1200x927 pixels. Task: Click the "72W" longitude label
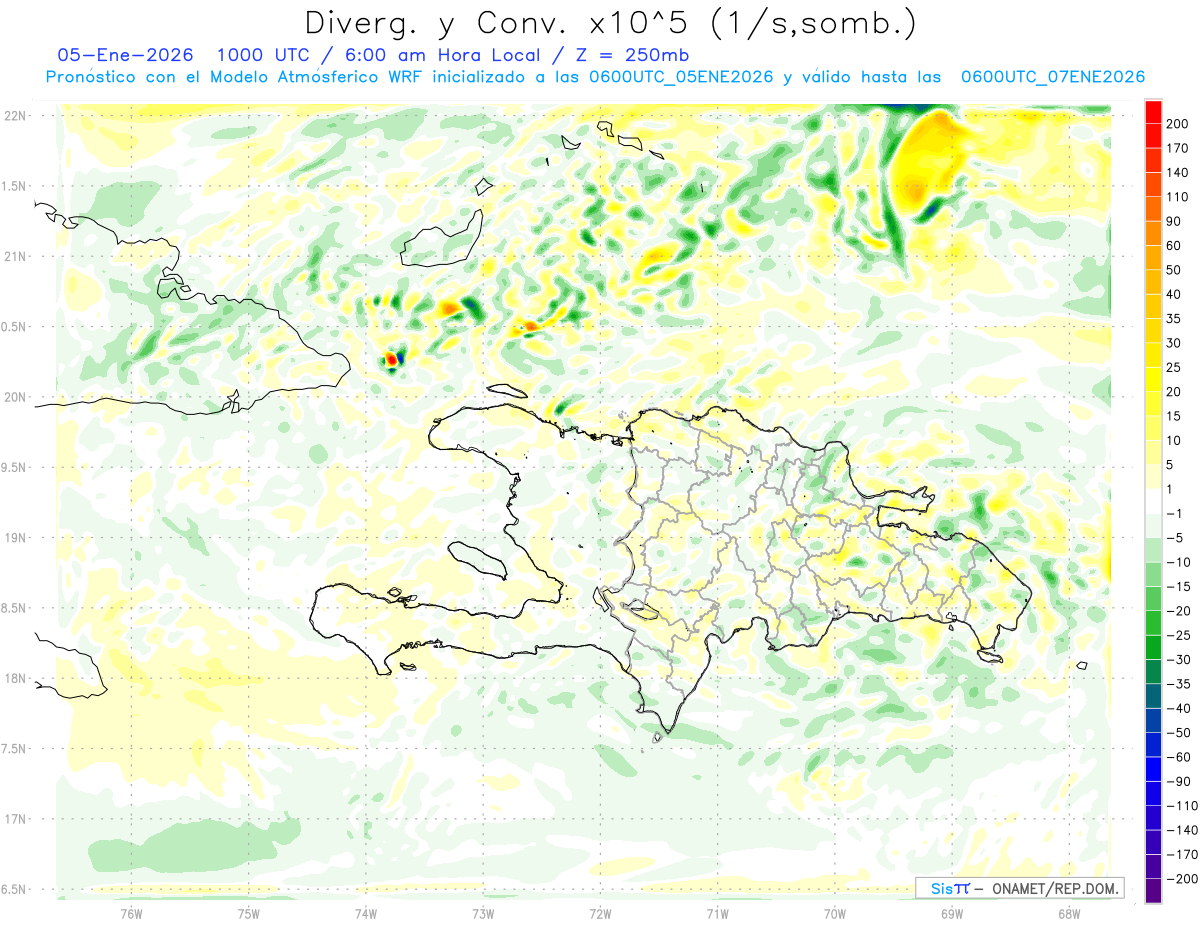click(x=600, y=912)
